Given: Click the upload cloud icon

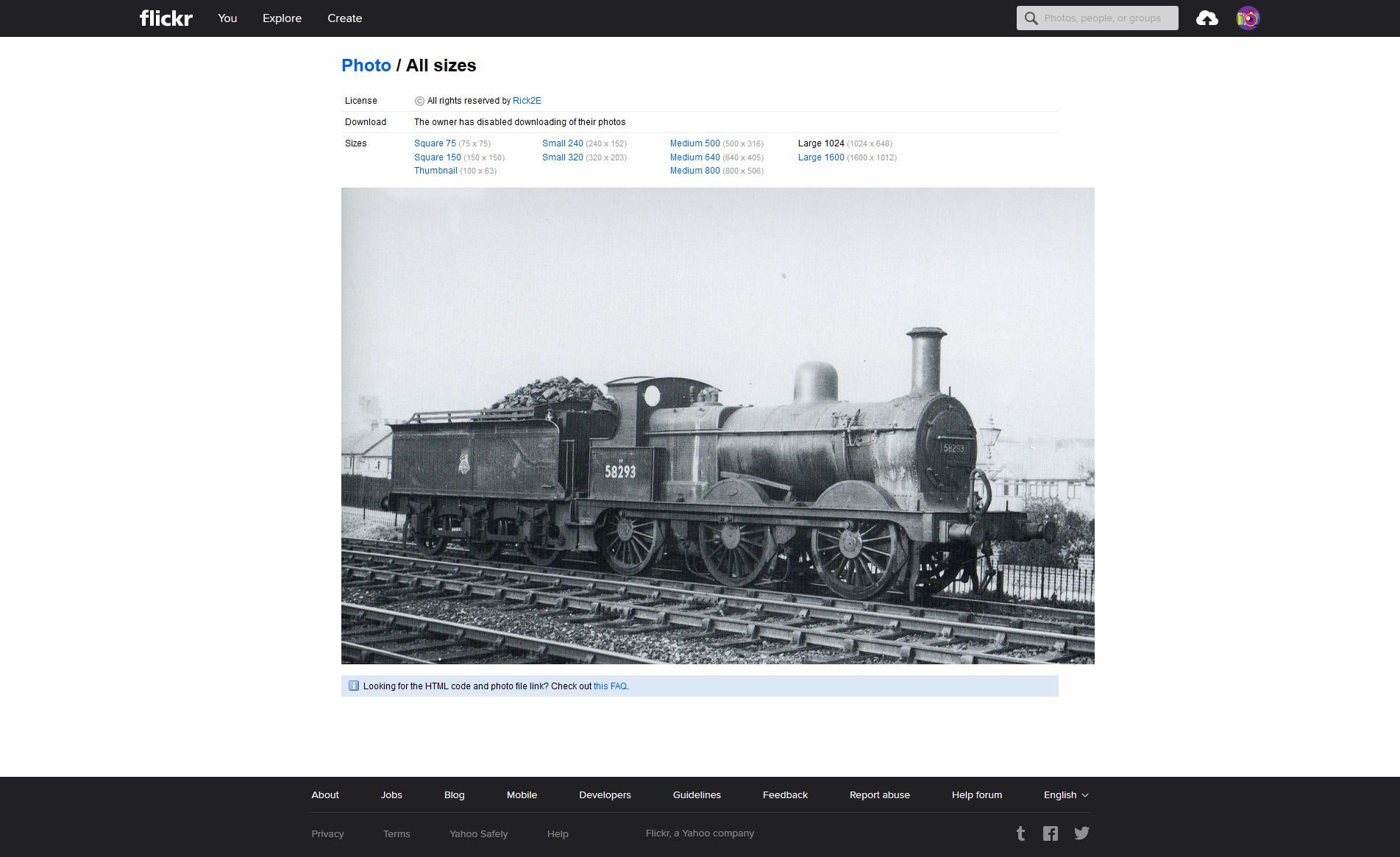Looking at the screenshot, I should tap(1207, 18).
